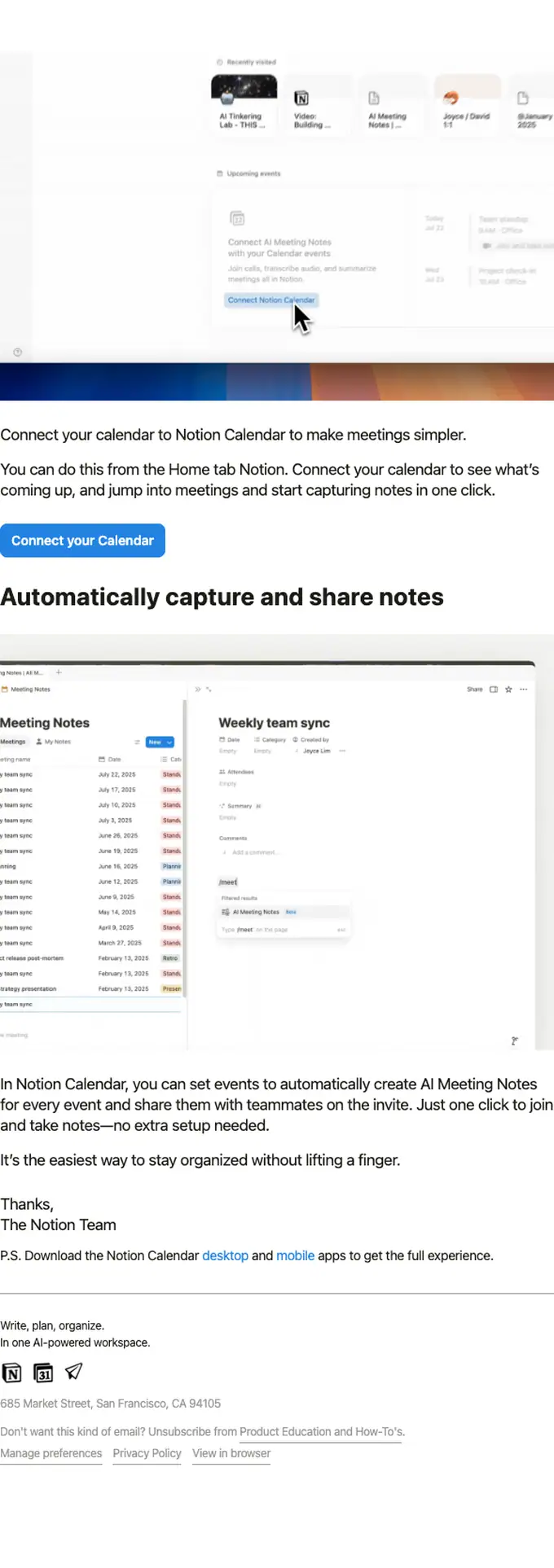
Task: Click Connect Notion Calendar in the top screenshot
Action: 271,300
